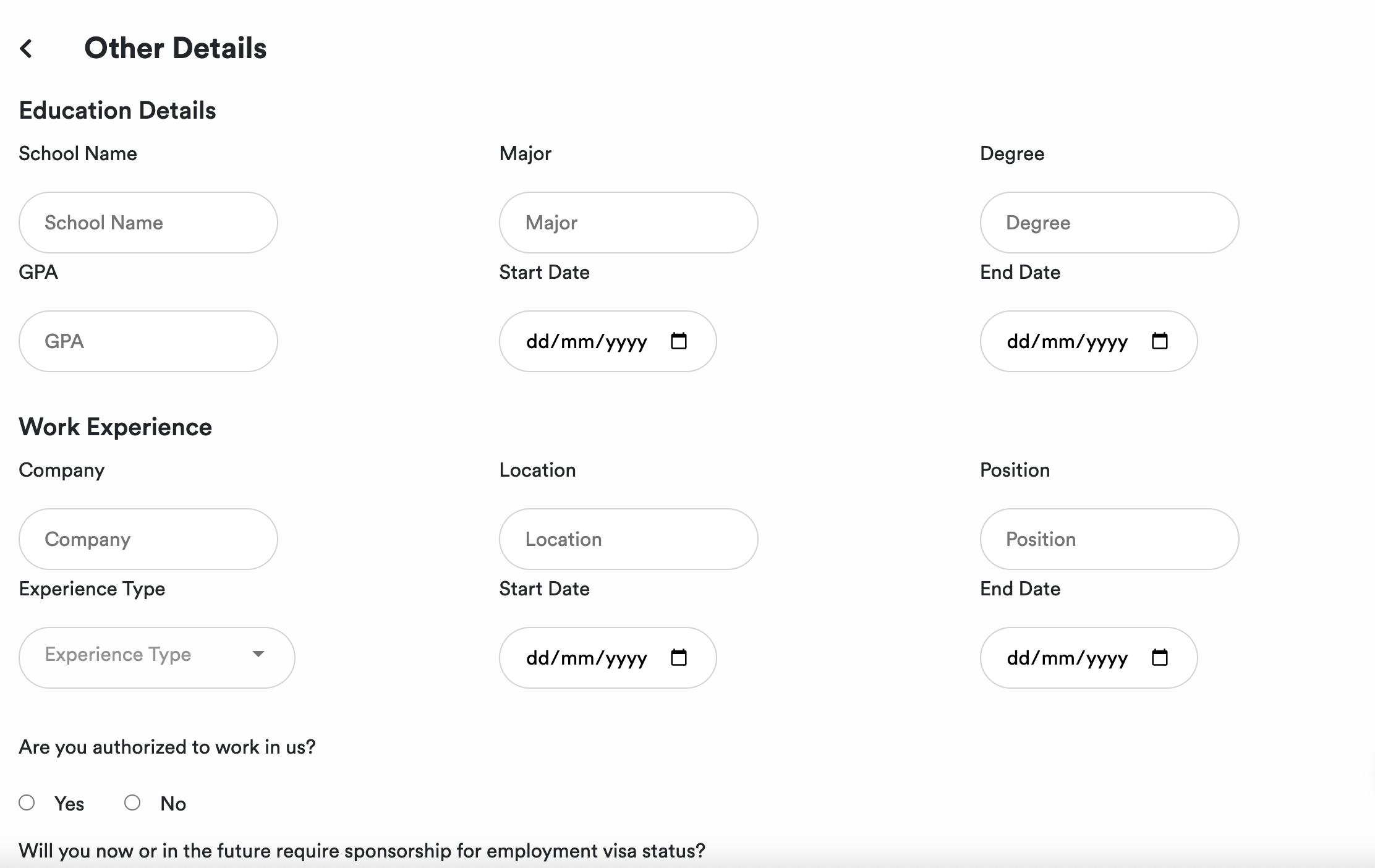This screenshot has height=868, width=1375.
Task: Open the Work Experience End Date calendar picker
Action: coord(1160,657)
